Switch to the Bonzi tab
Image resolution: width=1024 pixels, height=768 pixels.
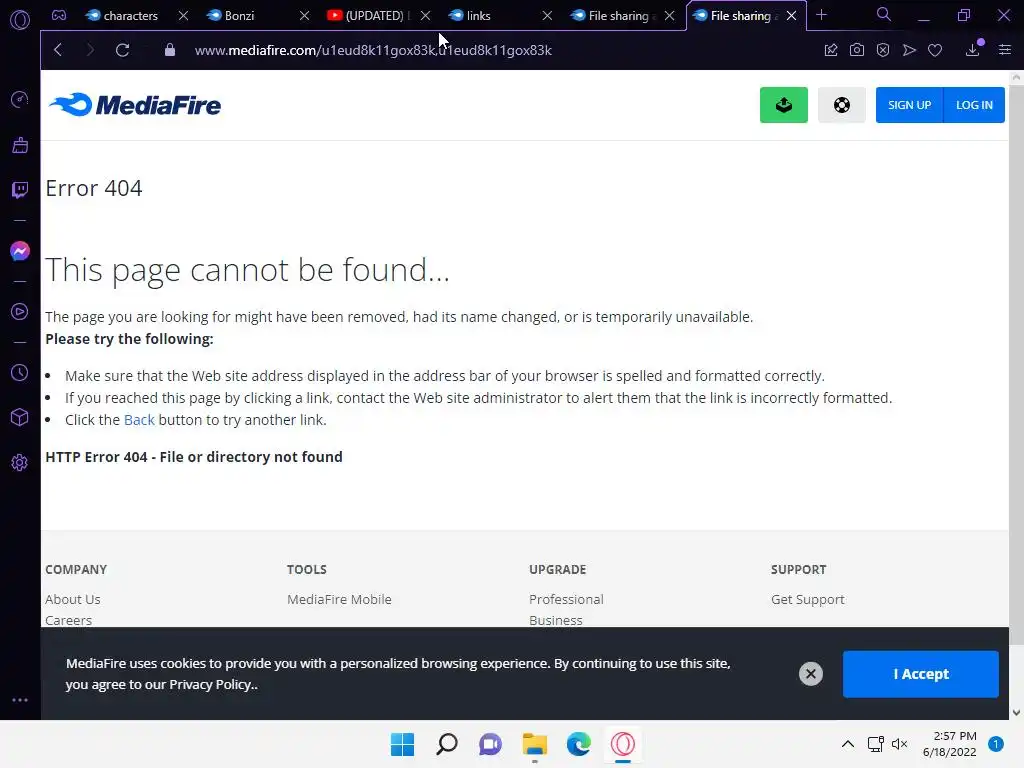pyautogui.click(x=239, y=16)
